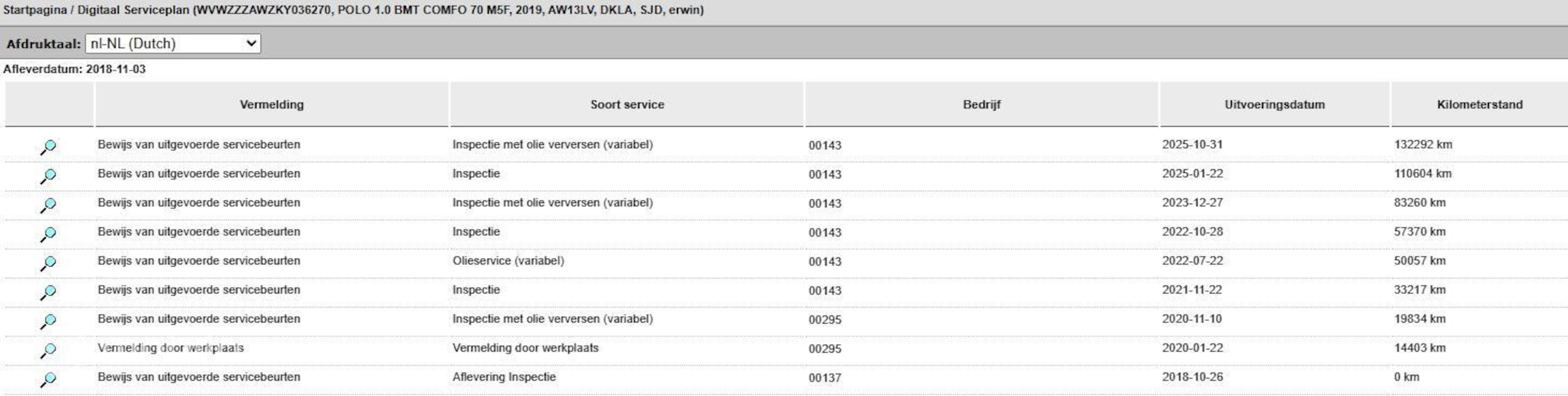Click the Soort service column header
1568x396 pixels.
627,105
